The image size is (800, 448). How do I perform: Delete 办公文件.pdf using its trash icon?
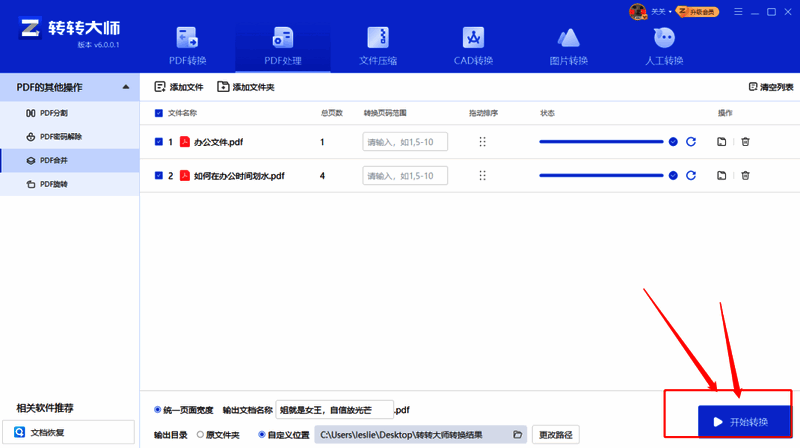(745, 142)
